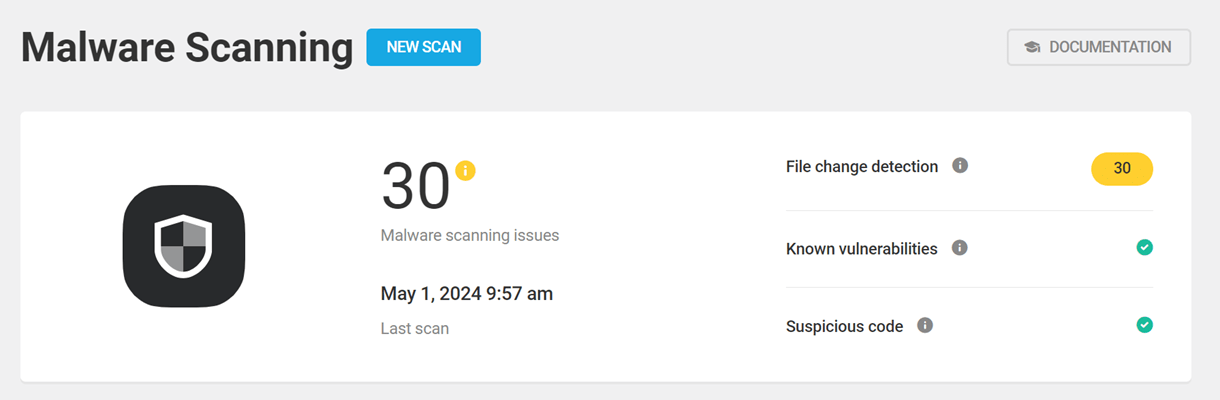The image size is (1220, 400).
Task: Click the Malware Scanning page heading
Action: tap(187, 48)
